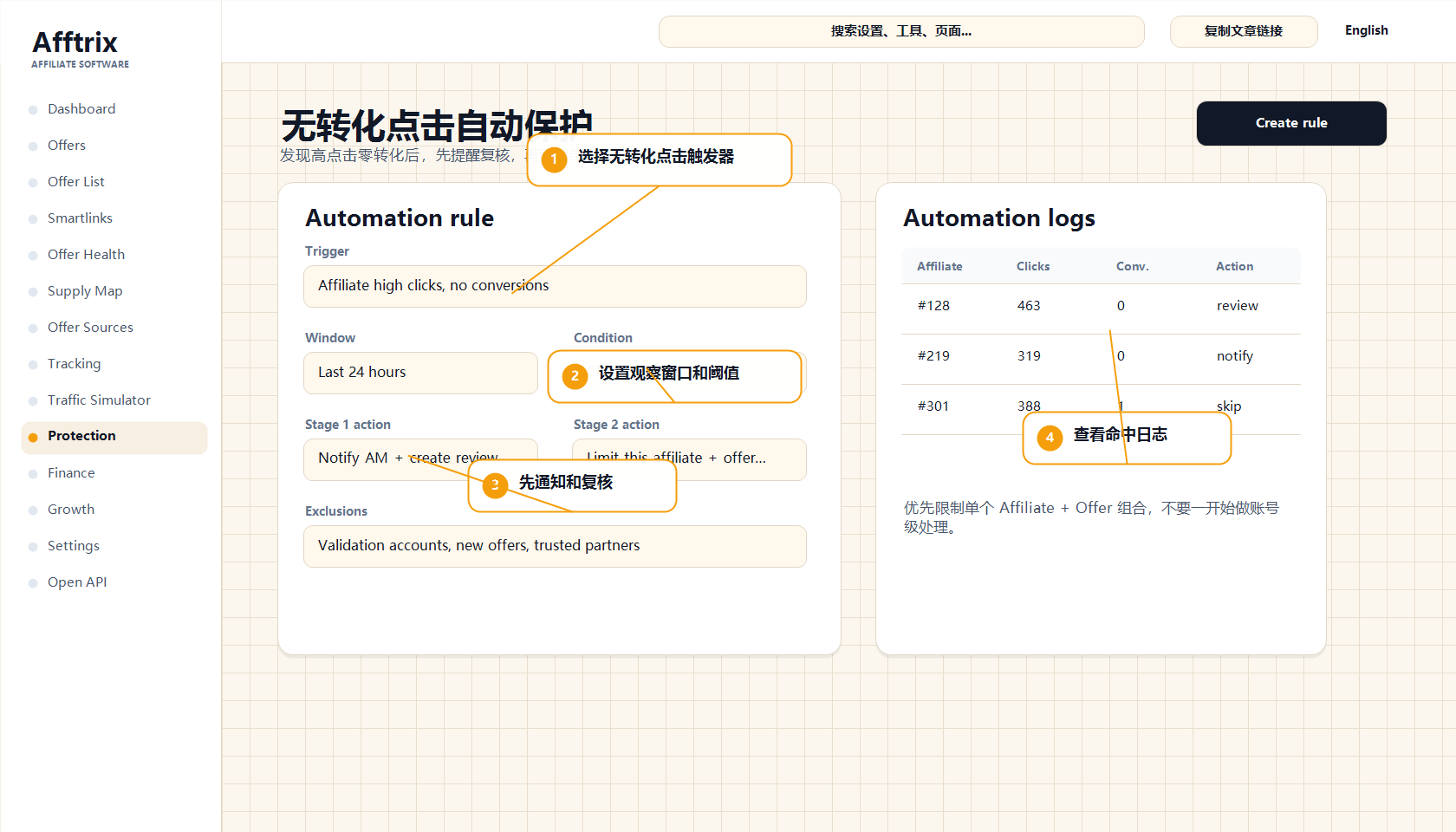Open Settings from sidebar
The height and width of the screenshot is (832, 1456).
tap(74, 546)
